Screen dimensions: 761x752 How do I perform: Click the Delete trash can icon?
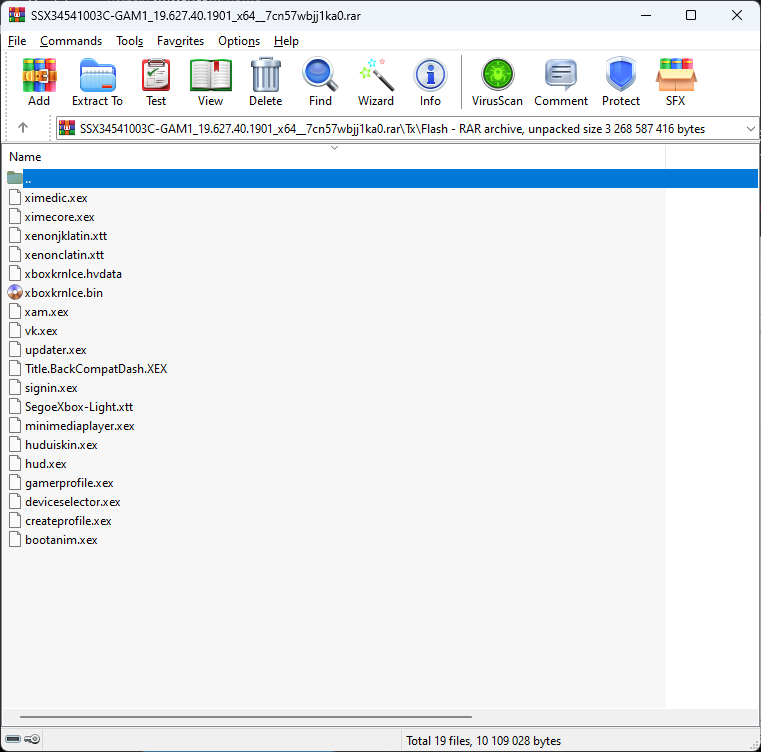[265, 75]
